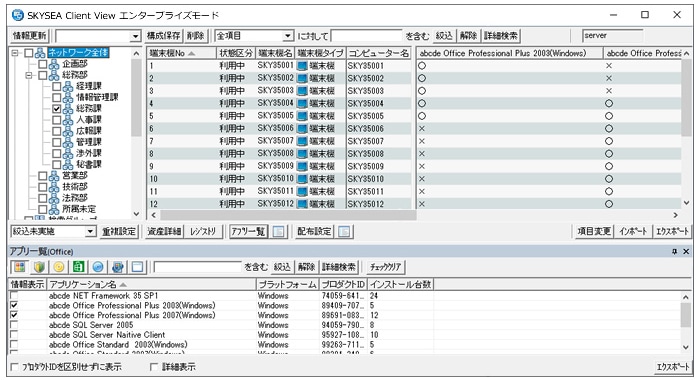Click the レジストリ button
The width and height of the screenshot is (700, 380).
click(203, 231)
